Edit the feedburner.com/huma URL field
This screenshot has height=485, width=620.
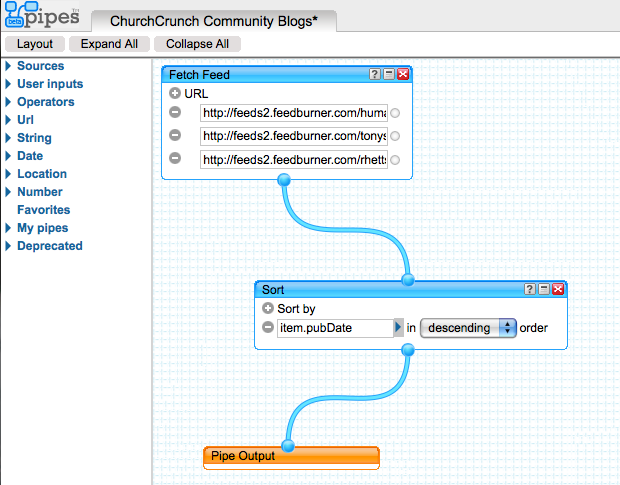[294, 113]
